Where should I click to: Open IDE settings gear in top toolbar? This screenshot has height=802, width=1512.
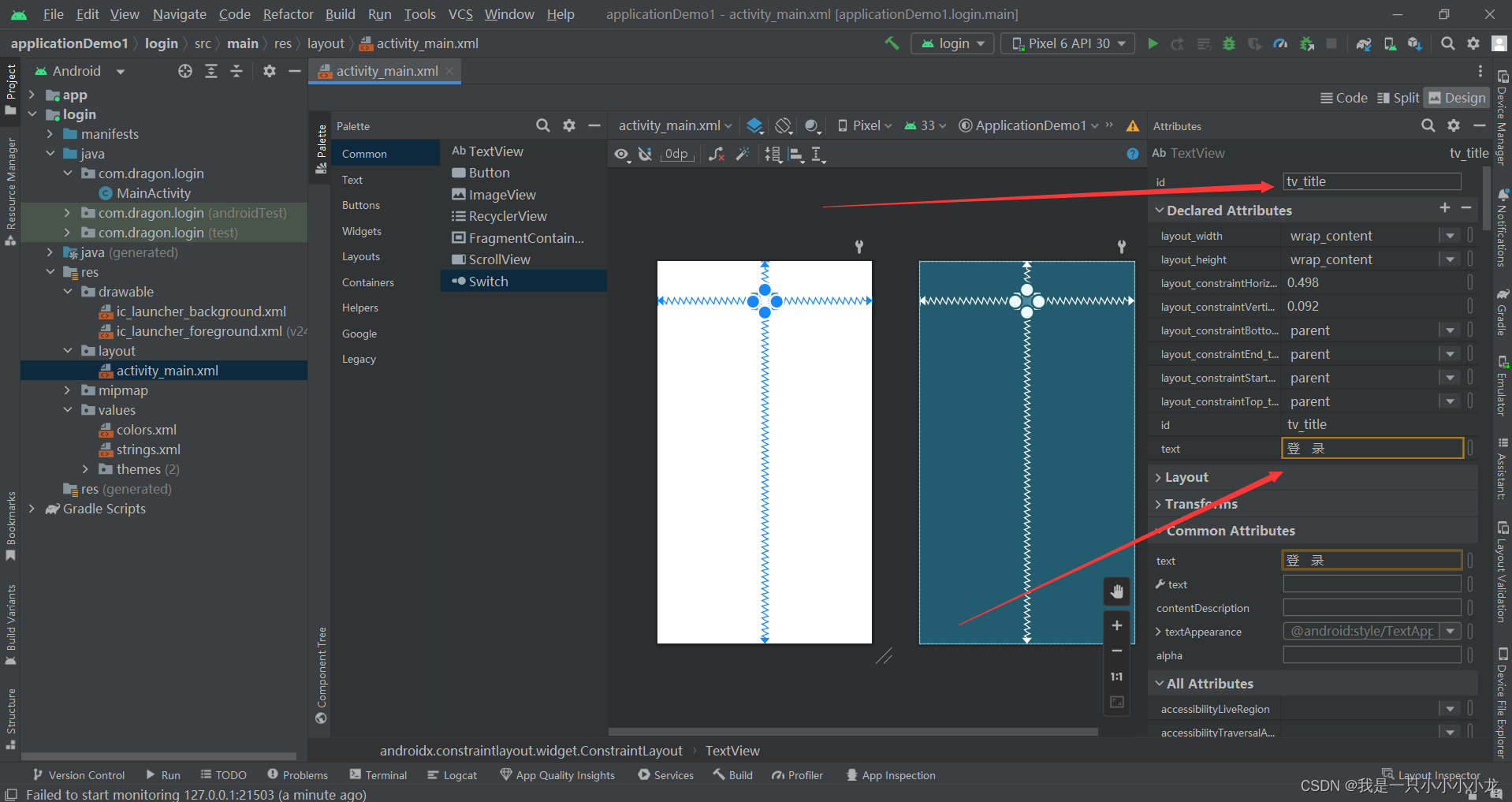[x=1473, y=43]
